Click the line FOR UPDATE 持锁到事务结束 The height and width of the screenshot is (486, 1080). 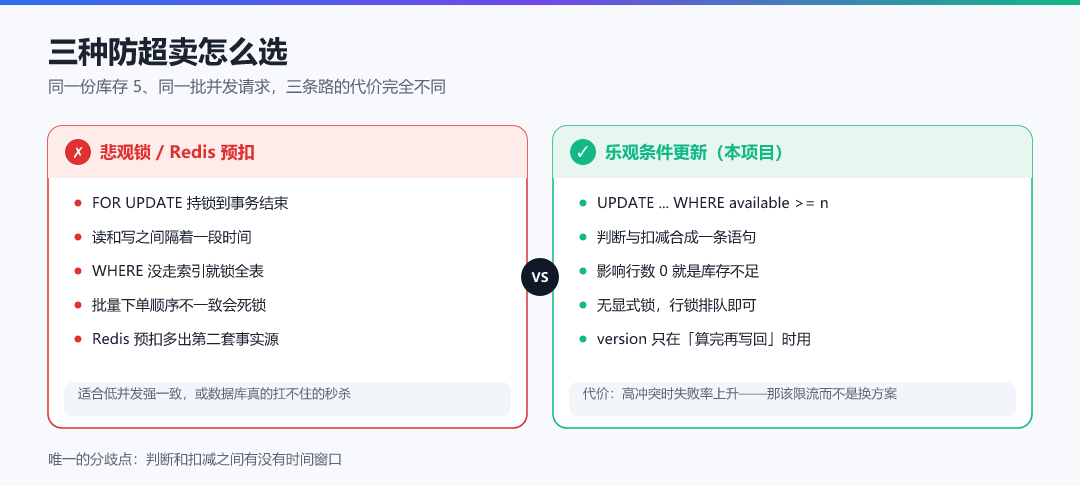(190, 203)
